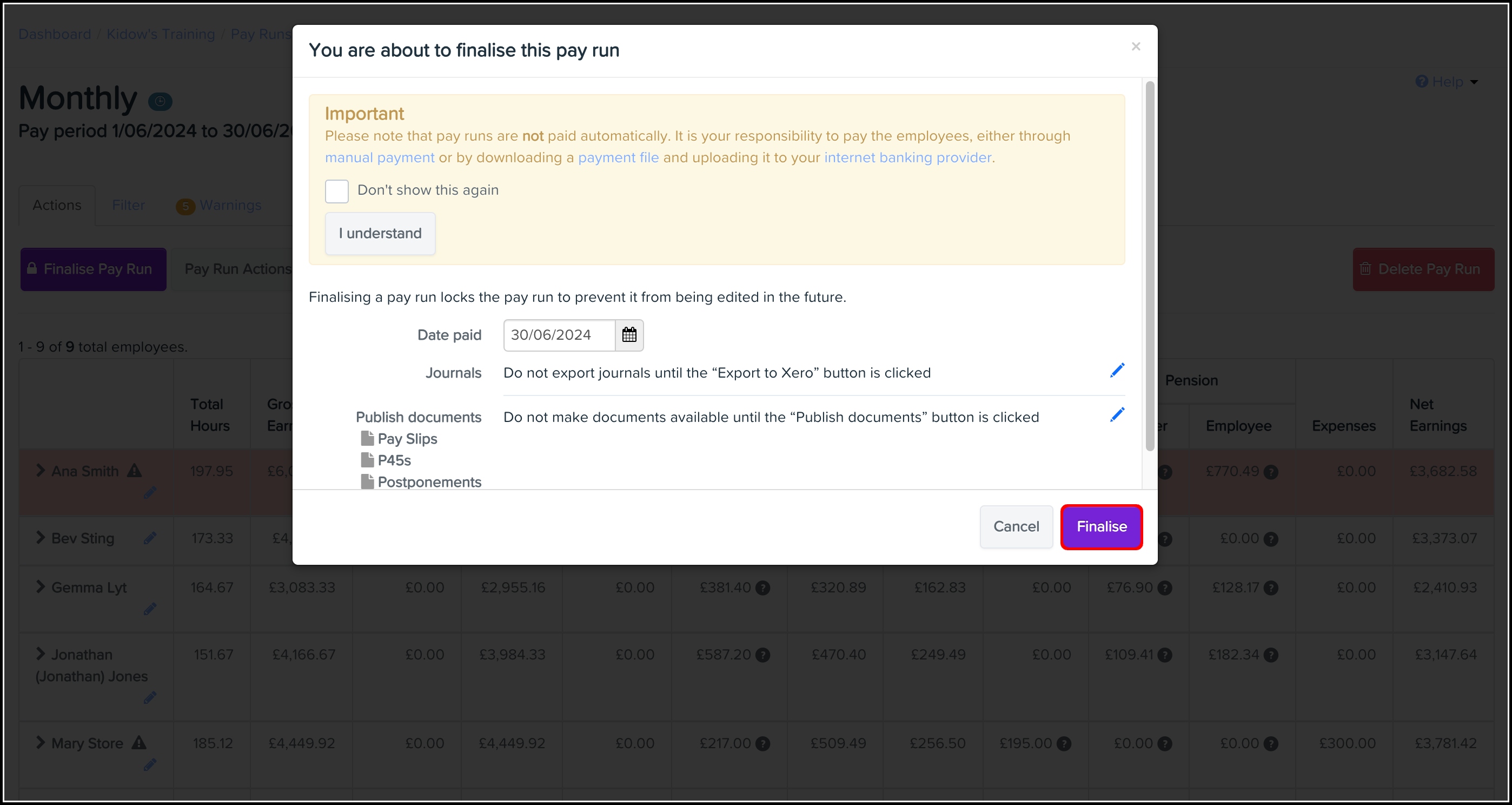Image resolution: width=1512 pixels, height=805 pixels.
Task: Click the dialog's vertical scrollbar
Action: coord(1150,266)
